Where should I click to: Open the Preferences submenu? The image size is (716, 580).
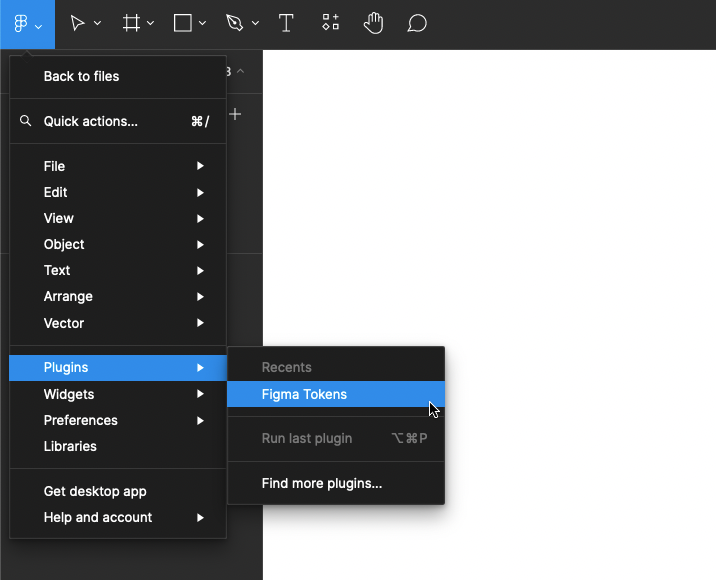[118, 420]
